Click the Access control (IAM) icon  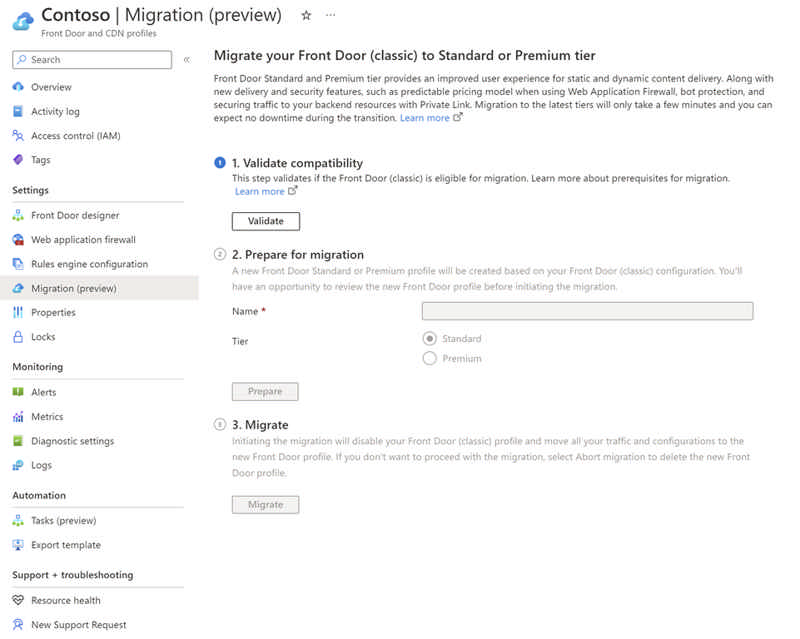(18, 135)
